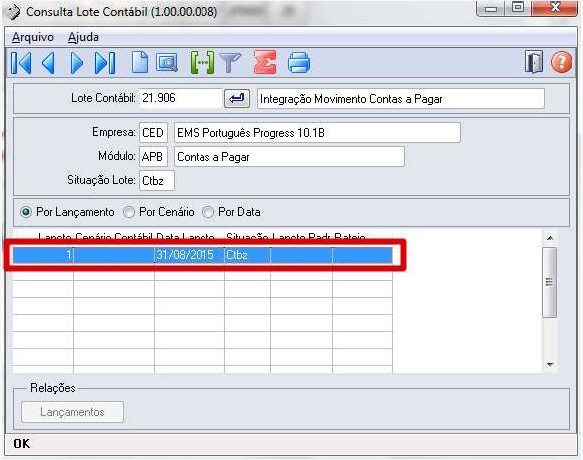Click the Módulo code field APB
The width and height of the screenshot is (583, 460).
pyautogui.click(x=153, y=157)
